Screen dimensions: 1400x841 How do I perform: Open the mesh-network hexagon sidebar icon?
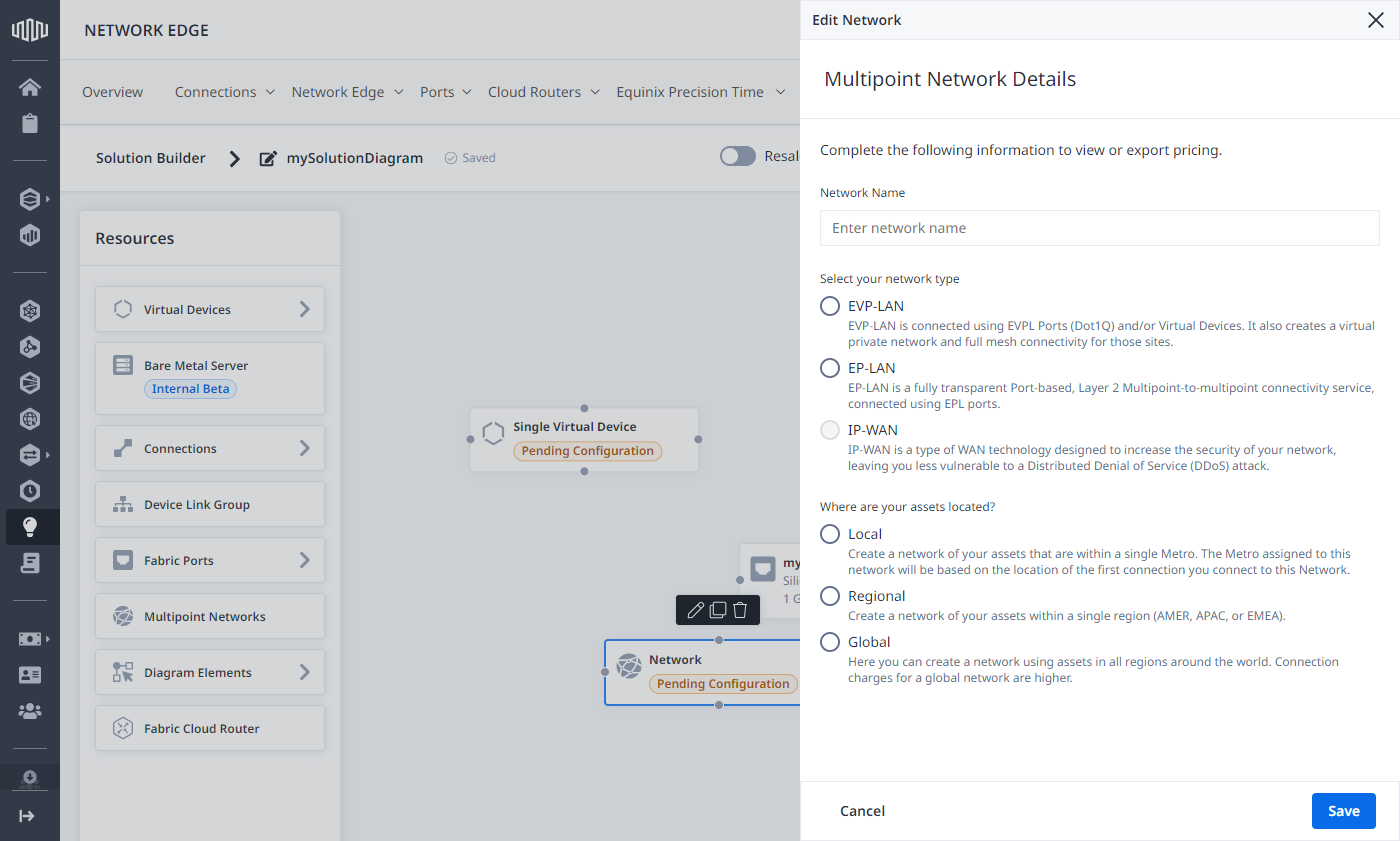click(x=30, y=311)
